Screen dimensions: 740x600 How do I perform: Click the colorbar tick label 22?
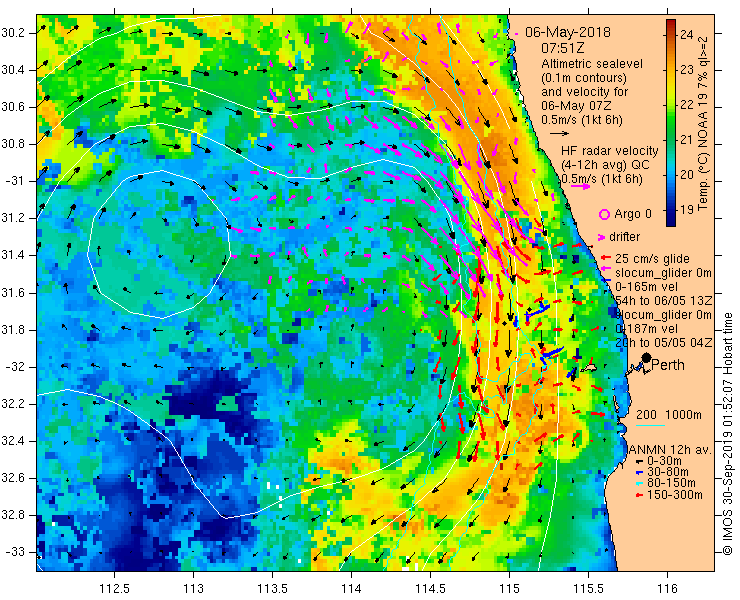click(x=687, y=105)
